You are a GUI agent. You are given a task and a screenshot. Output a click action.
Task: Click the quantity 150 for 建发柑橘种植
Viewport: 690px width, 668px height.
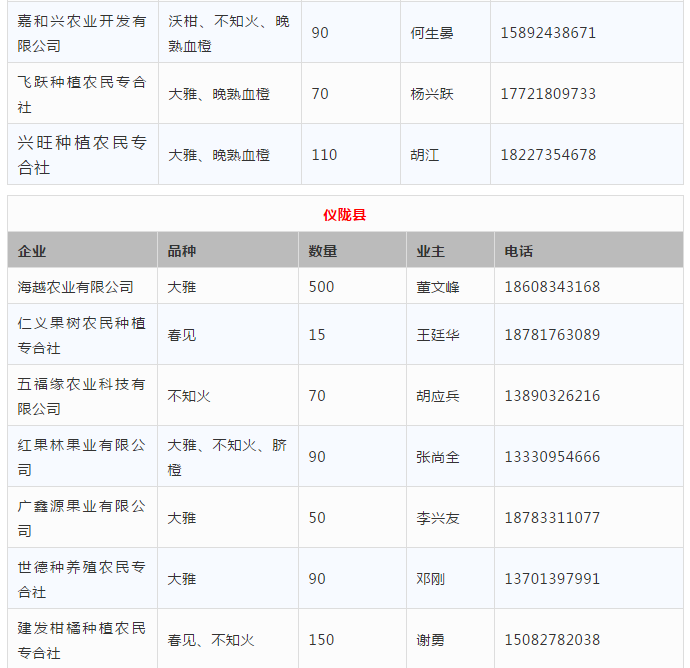pyautogui.click(x=321, y=640)
